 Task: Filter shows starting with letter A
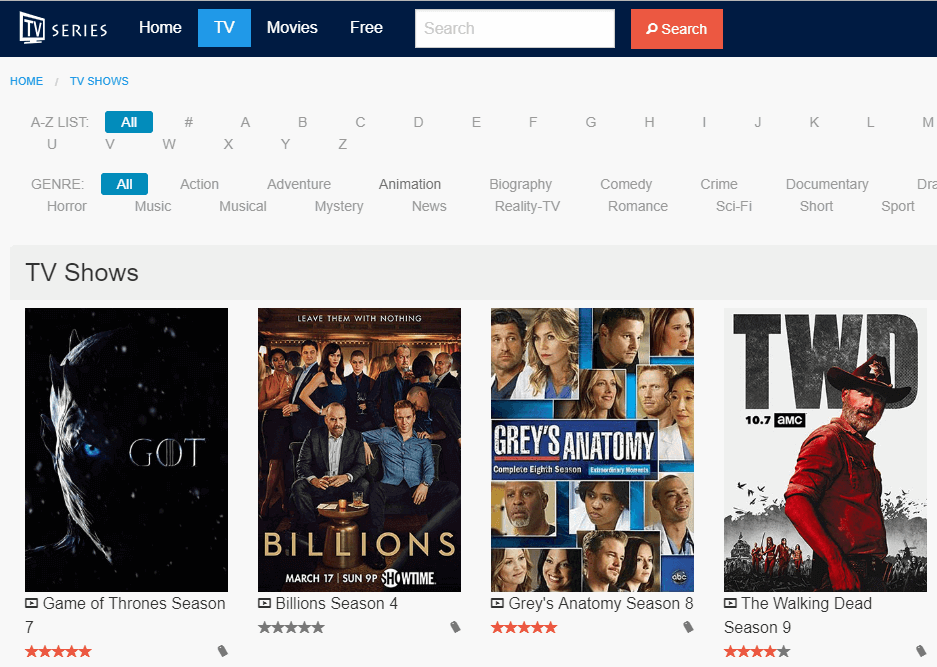pos(245,123)
